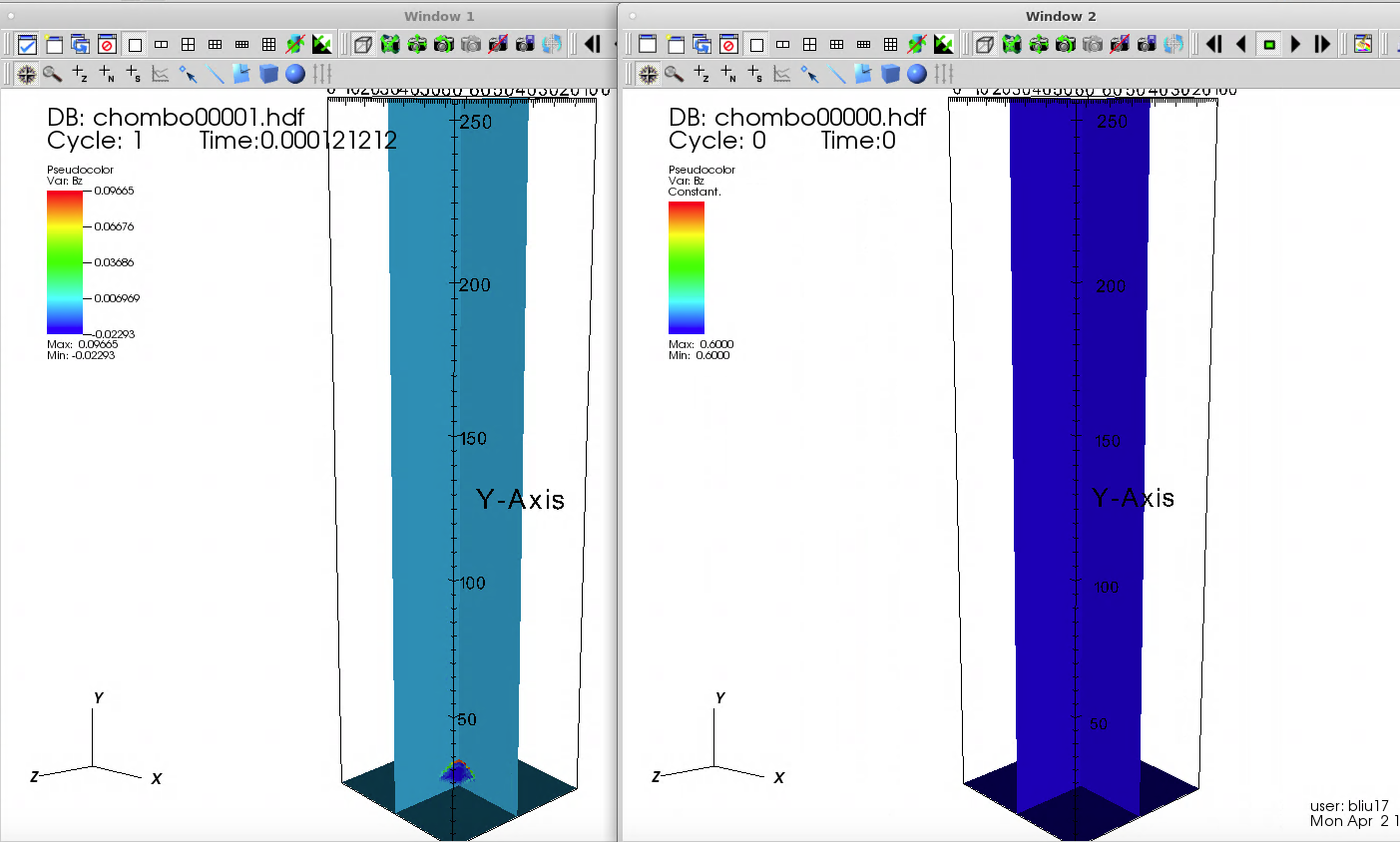Switch Window 1 to 2x2 window layout
Screen dimensions: 1400x842
pos(188,45)
